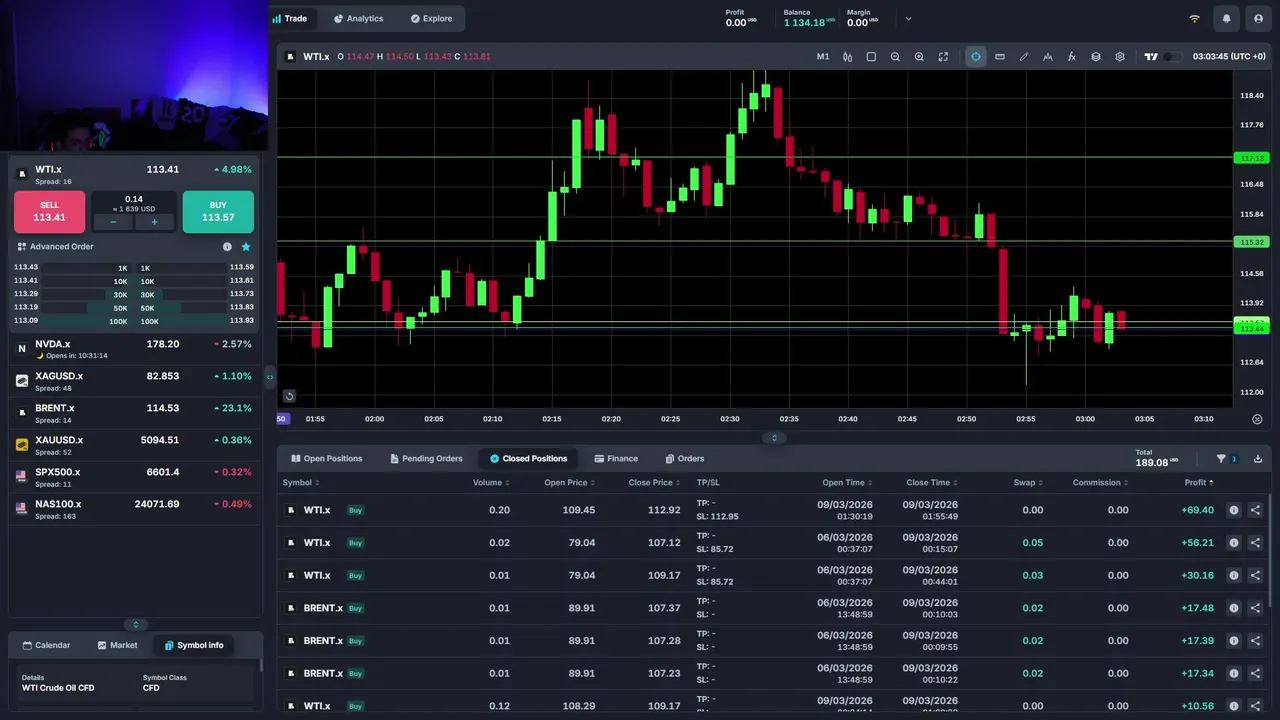The height and width of the screenshot is (720, 1280).
Task: Expand the account balance dropdown chevron
Action: tap(908, 19)
